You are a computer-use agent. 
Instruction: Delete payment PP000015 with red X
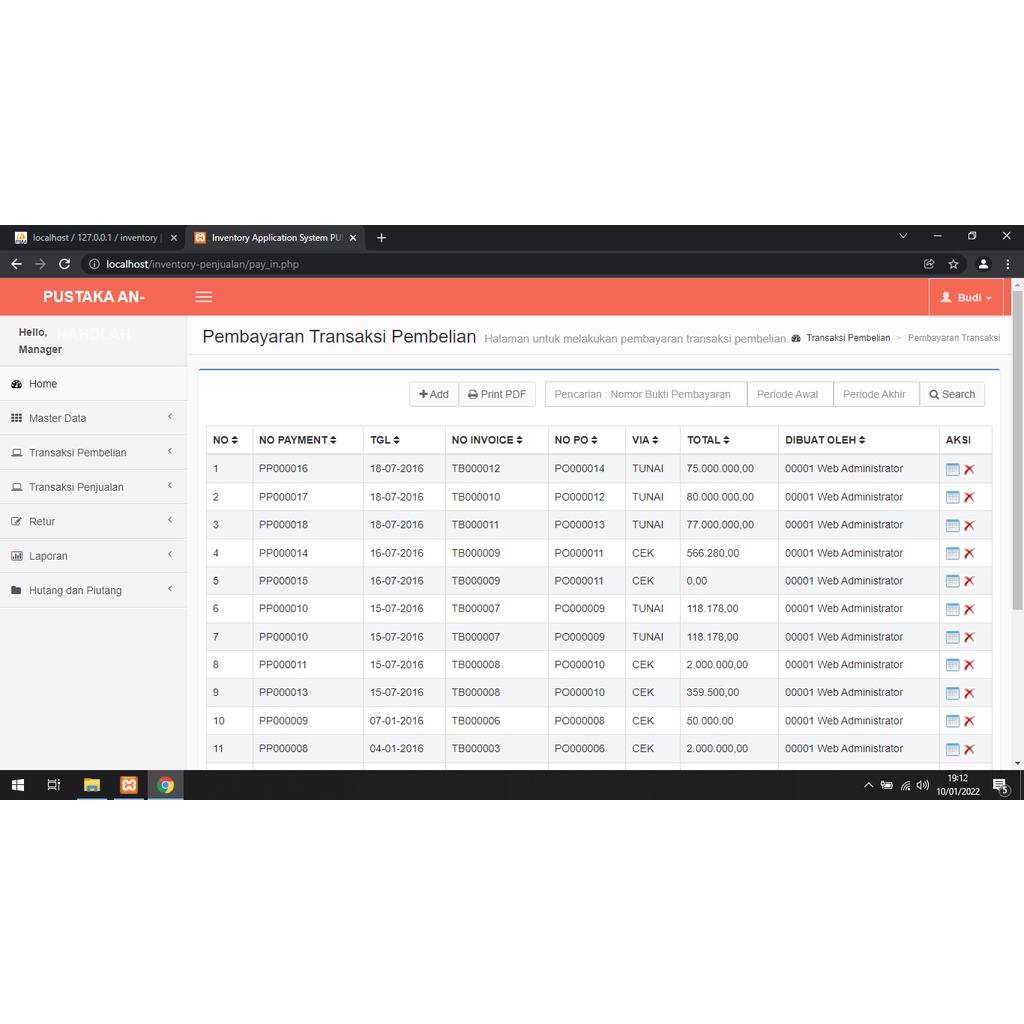969,581
